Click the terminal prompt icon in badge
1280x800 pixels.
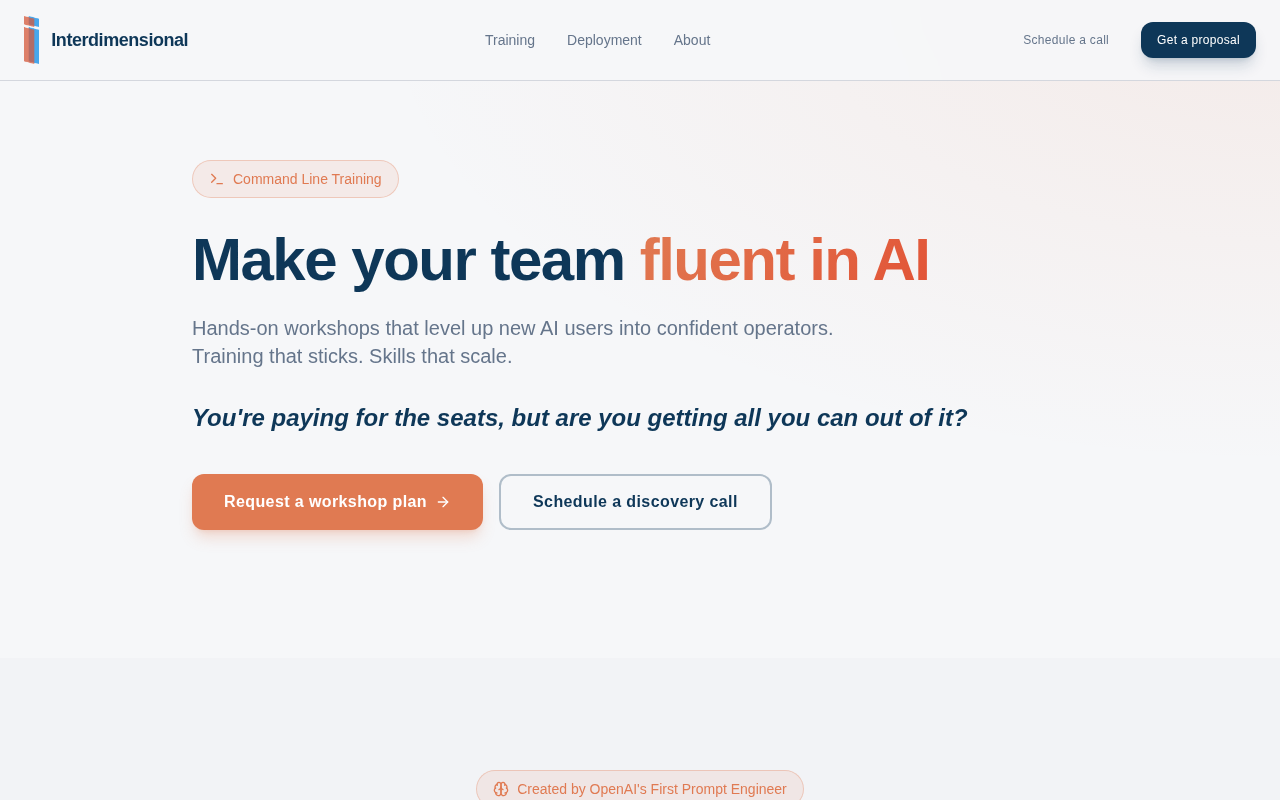(217, 179)
